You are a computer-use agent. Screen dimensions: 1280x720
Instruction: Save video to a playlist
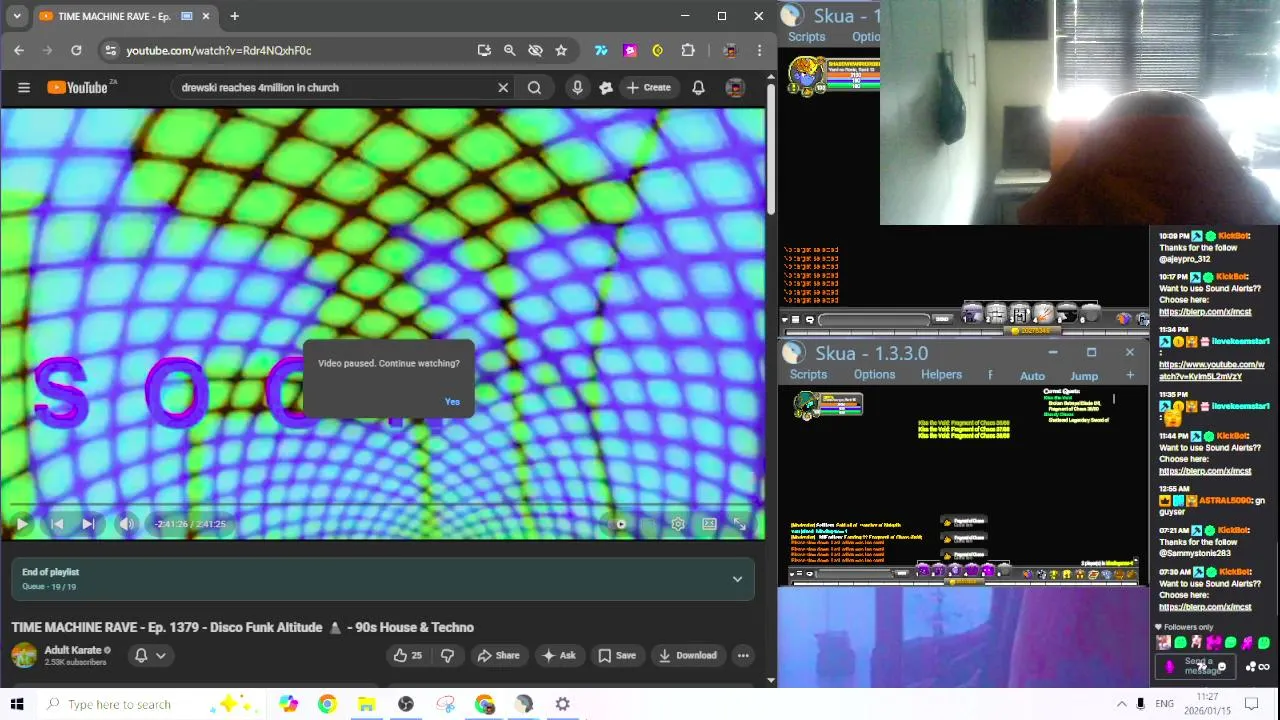coord(616,656)
